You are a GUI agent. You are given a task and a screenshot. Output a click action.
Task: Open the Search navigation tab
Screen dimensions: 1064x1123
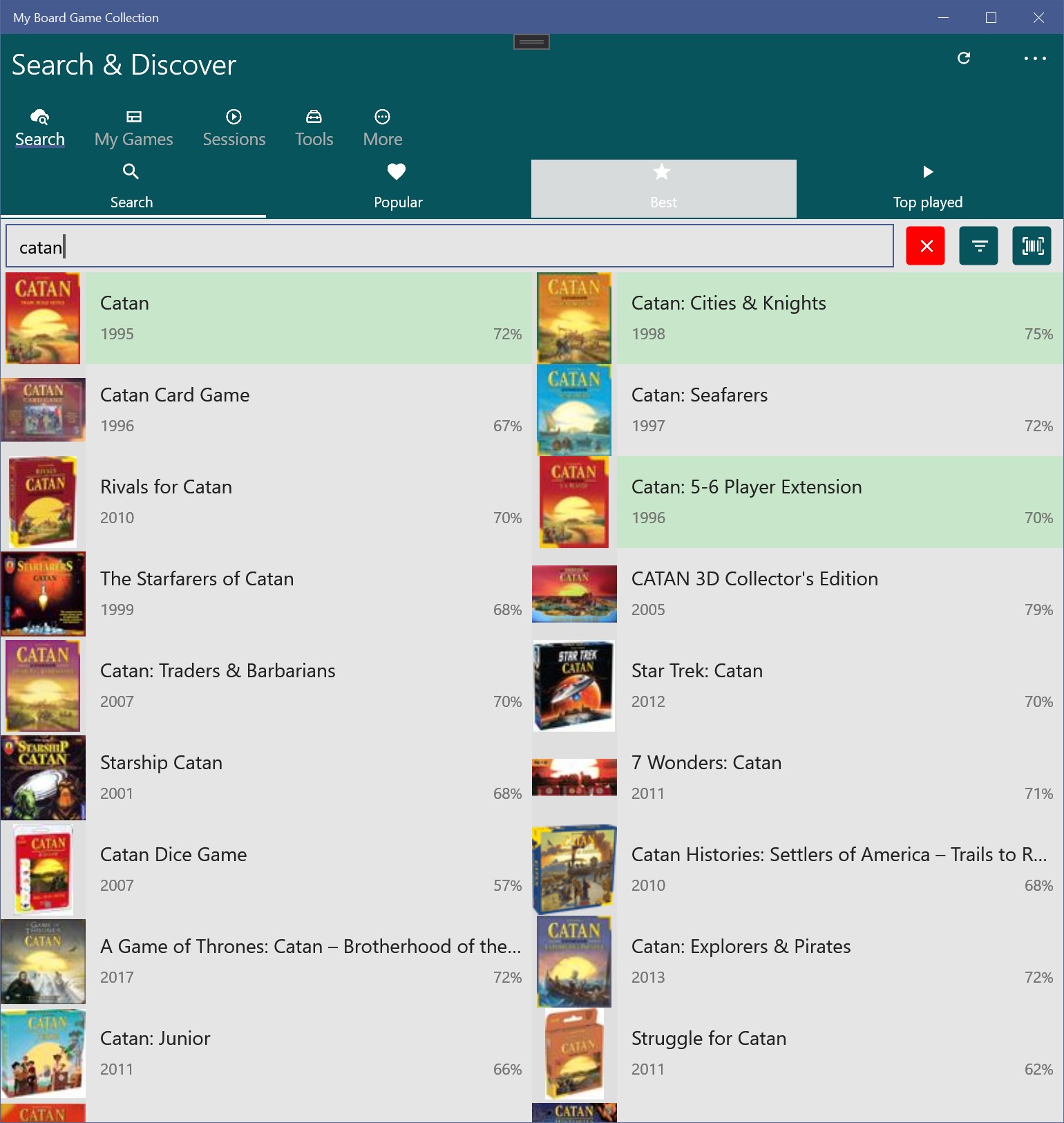[x=40, y=128]
